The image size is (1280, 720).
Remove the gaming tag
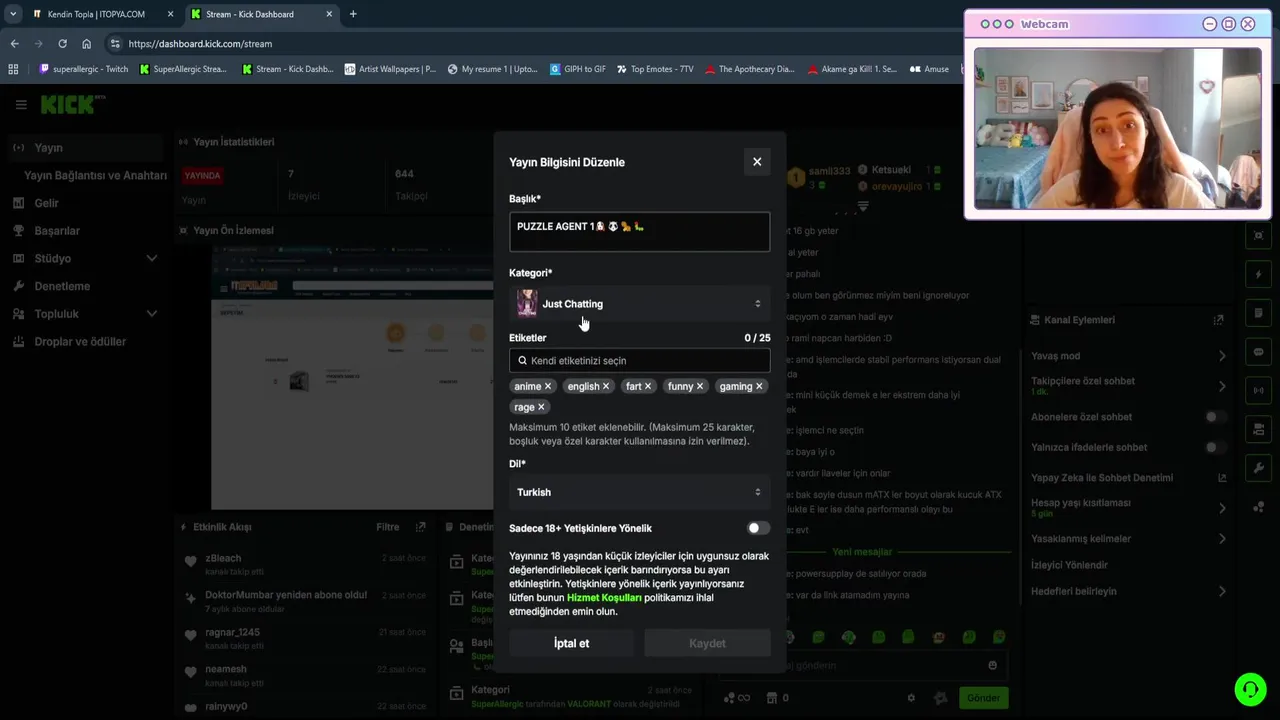click(x=759, y=386)
